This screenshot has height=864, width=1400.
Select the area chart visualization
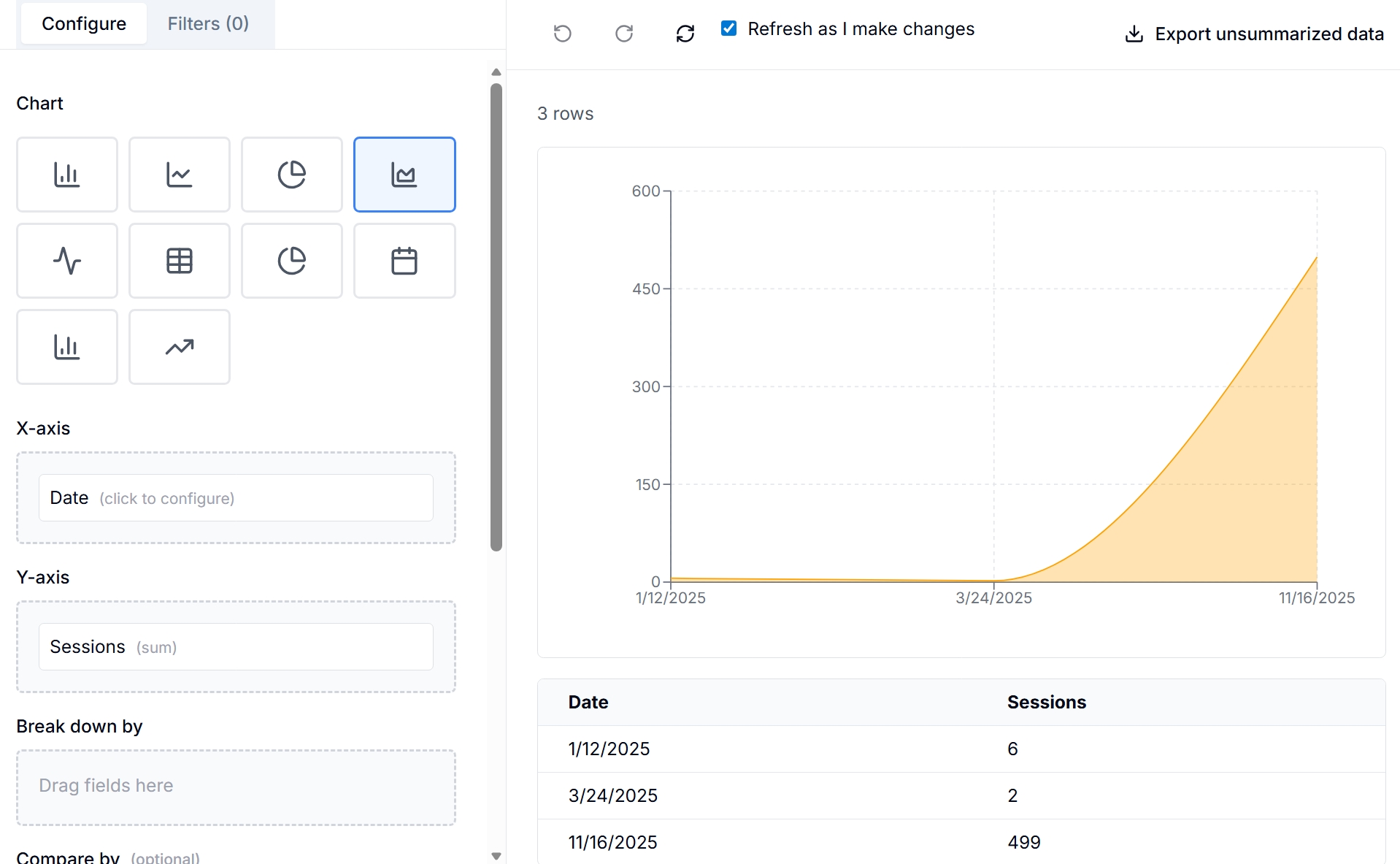(x=404, y=174)
